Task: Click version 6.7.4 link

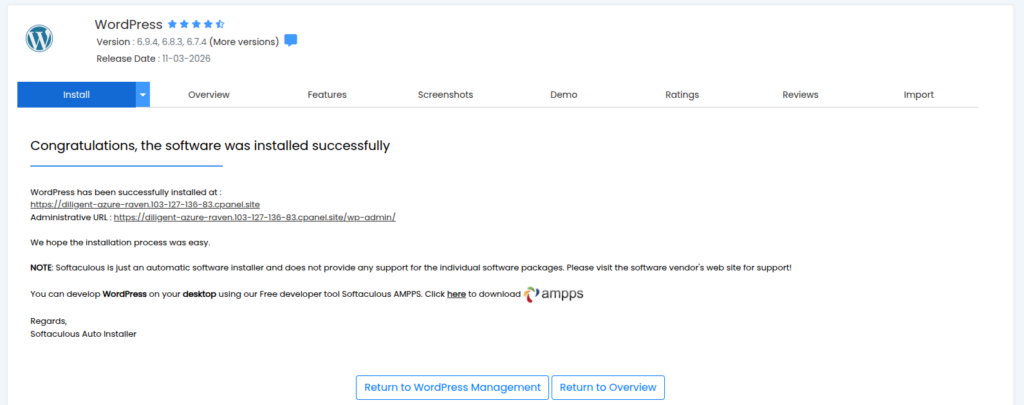Action: point(197,42)
